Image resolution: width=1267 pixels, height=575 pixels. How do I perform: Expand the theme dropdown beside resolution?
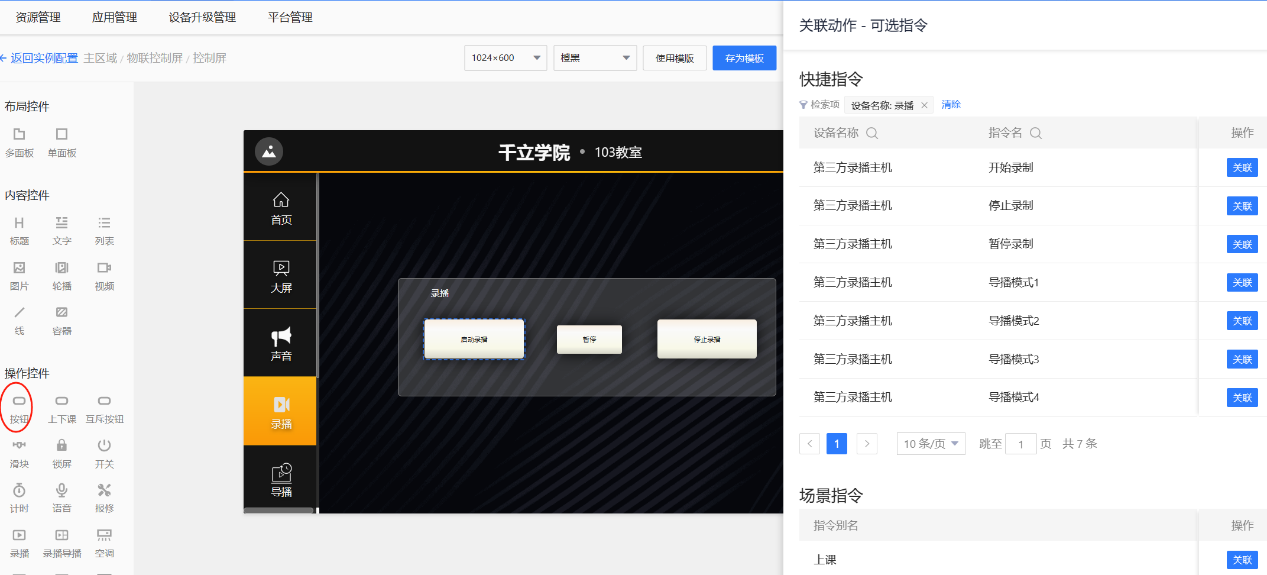pyautogui.click(x=595, y=58)
